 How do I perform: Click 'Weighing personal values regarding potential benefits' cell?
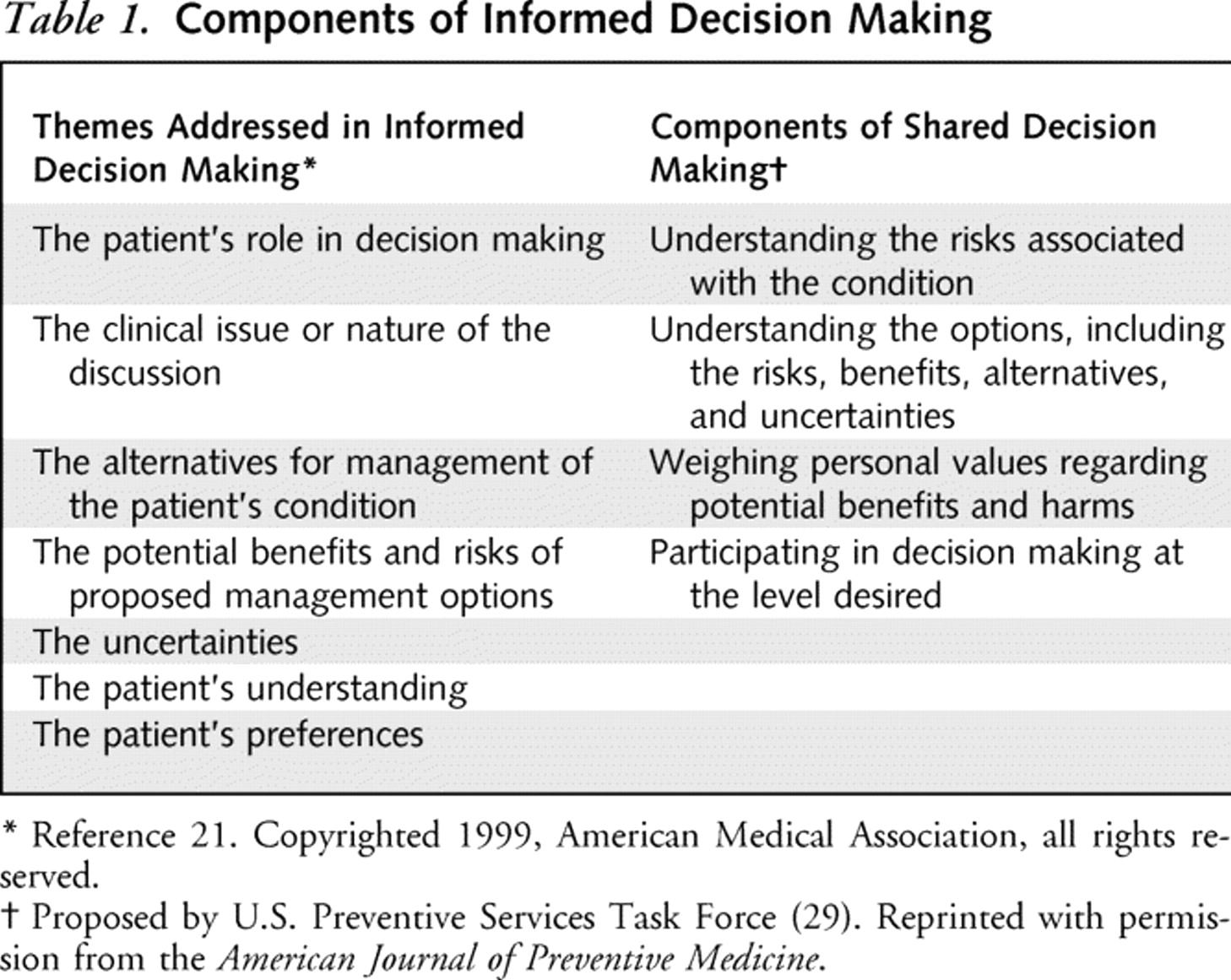927,484
